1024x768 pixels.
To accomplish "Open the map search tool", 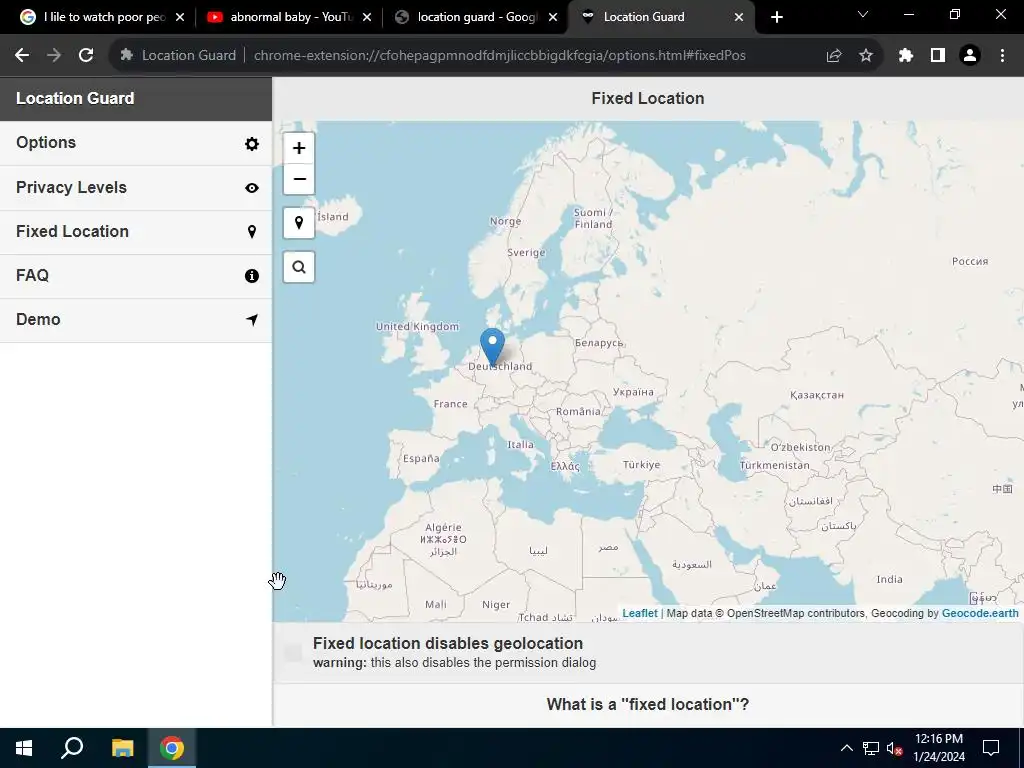I will click(299, 267).
